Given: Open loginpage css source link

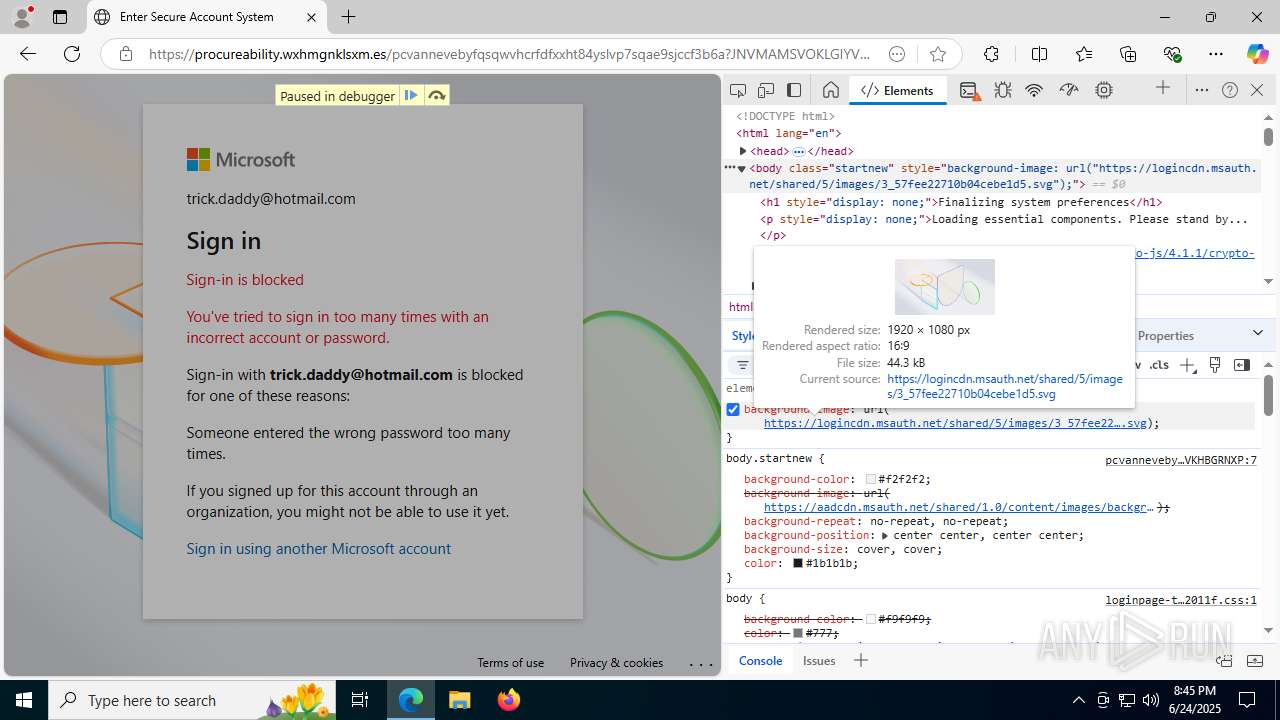Looking at the screenshot, I should click(1180, 600).
